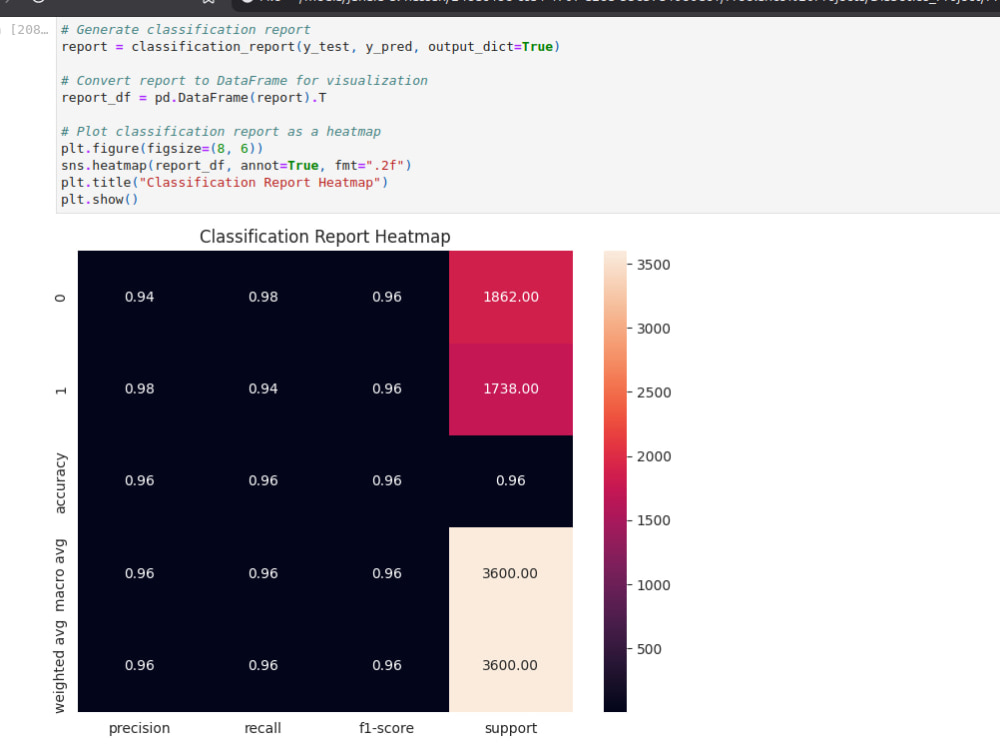This screenshot has height=750, width=1000.
Task: Click the comment "# Plot classification report as a heatmap"
Action: tap(221, 131)
